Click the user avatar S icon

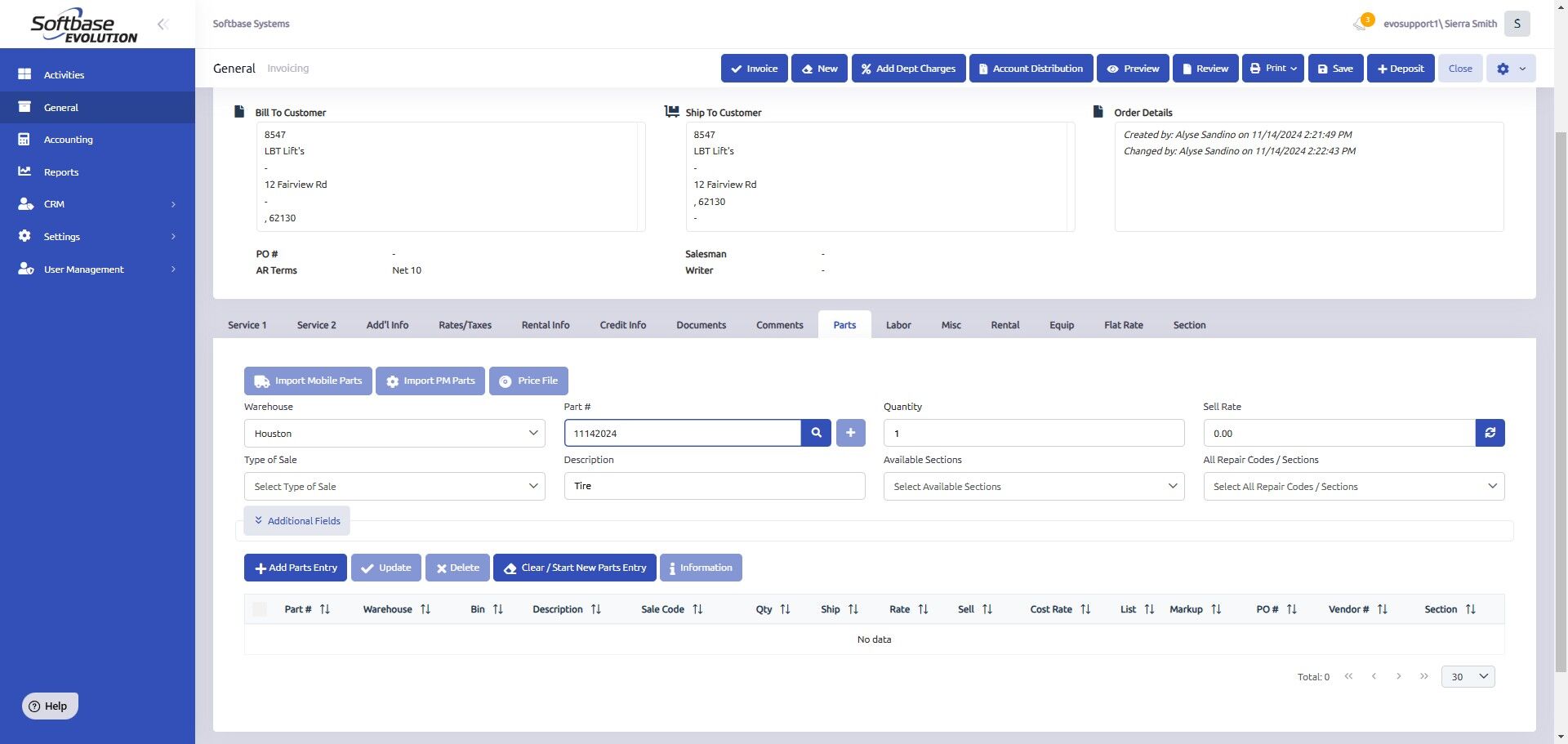tap(1517, 24)
